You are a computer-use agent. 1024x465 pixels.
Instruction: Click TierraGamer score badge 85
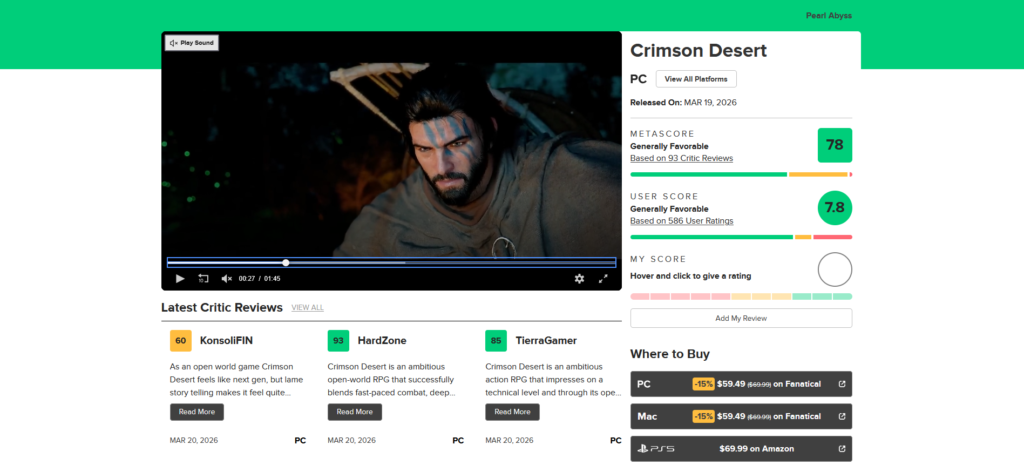tap(496, 341)
